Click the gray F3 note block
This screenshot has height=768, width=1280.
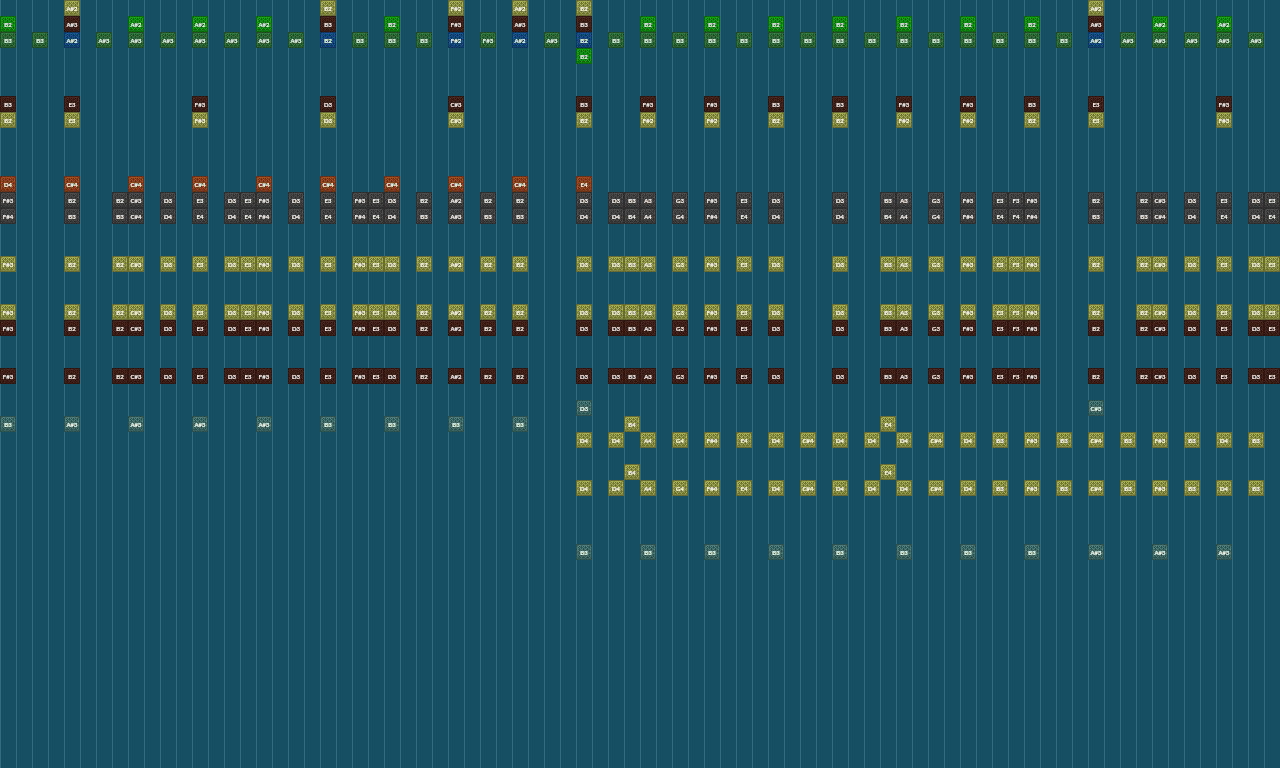1016,200
